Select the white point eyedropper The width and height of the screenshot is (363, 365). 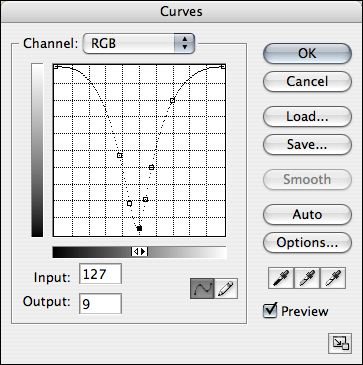tap(333, 278)
